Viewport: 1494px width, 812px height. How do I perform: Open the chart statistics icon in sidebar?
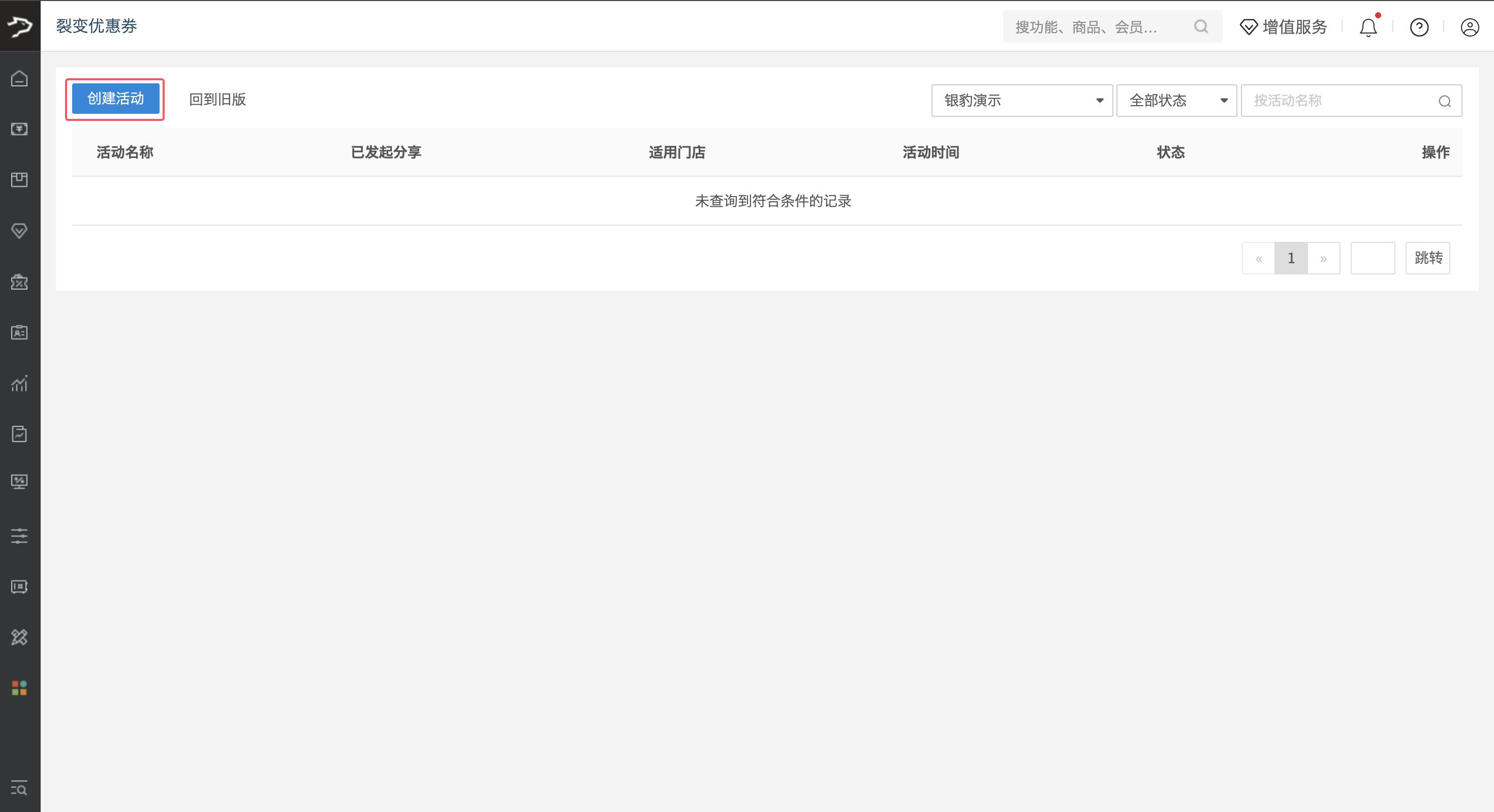pyautogui.click(x=20, y=383)
